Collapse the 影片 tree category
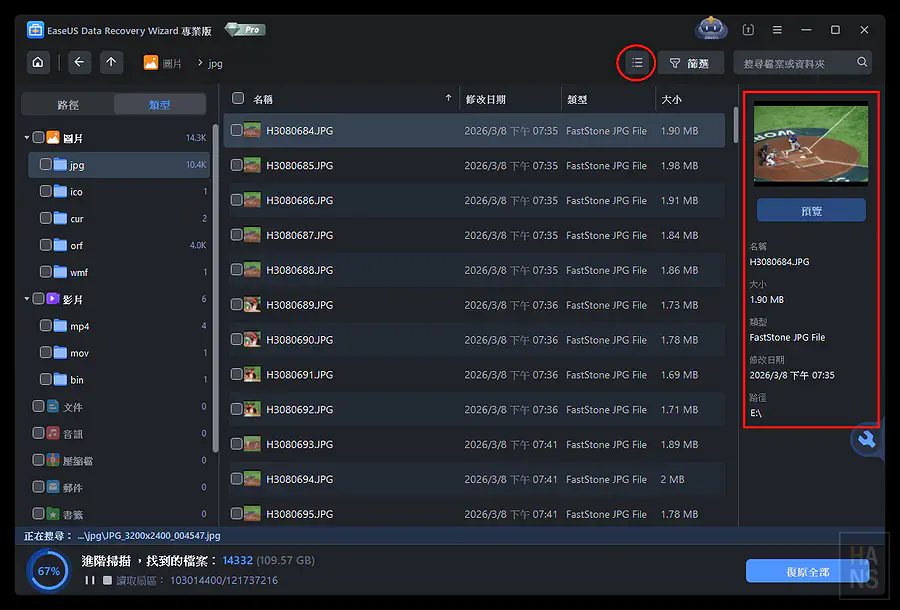The image size is (900, 610). click(27, 299)
